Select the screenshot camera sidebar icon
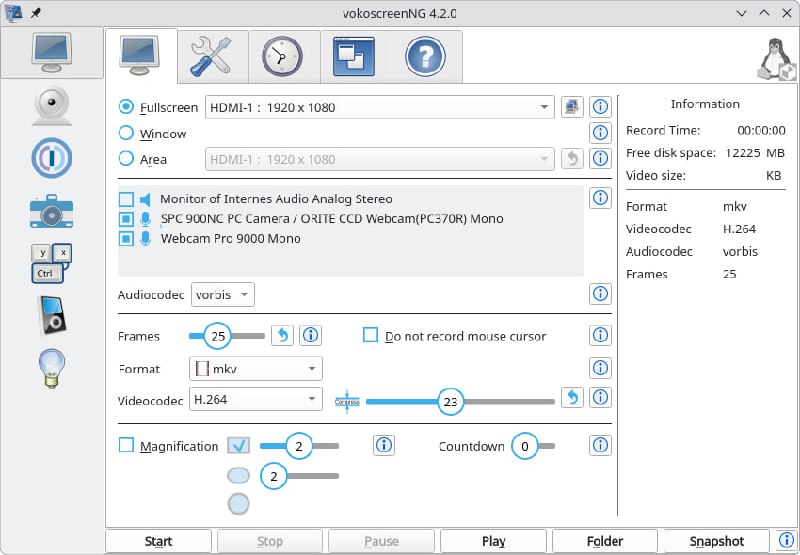Screen dimensions: 800x555 coord(51,211)
